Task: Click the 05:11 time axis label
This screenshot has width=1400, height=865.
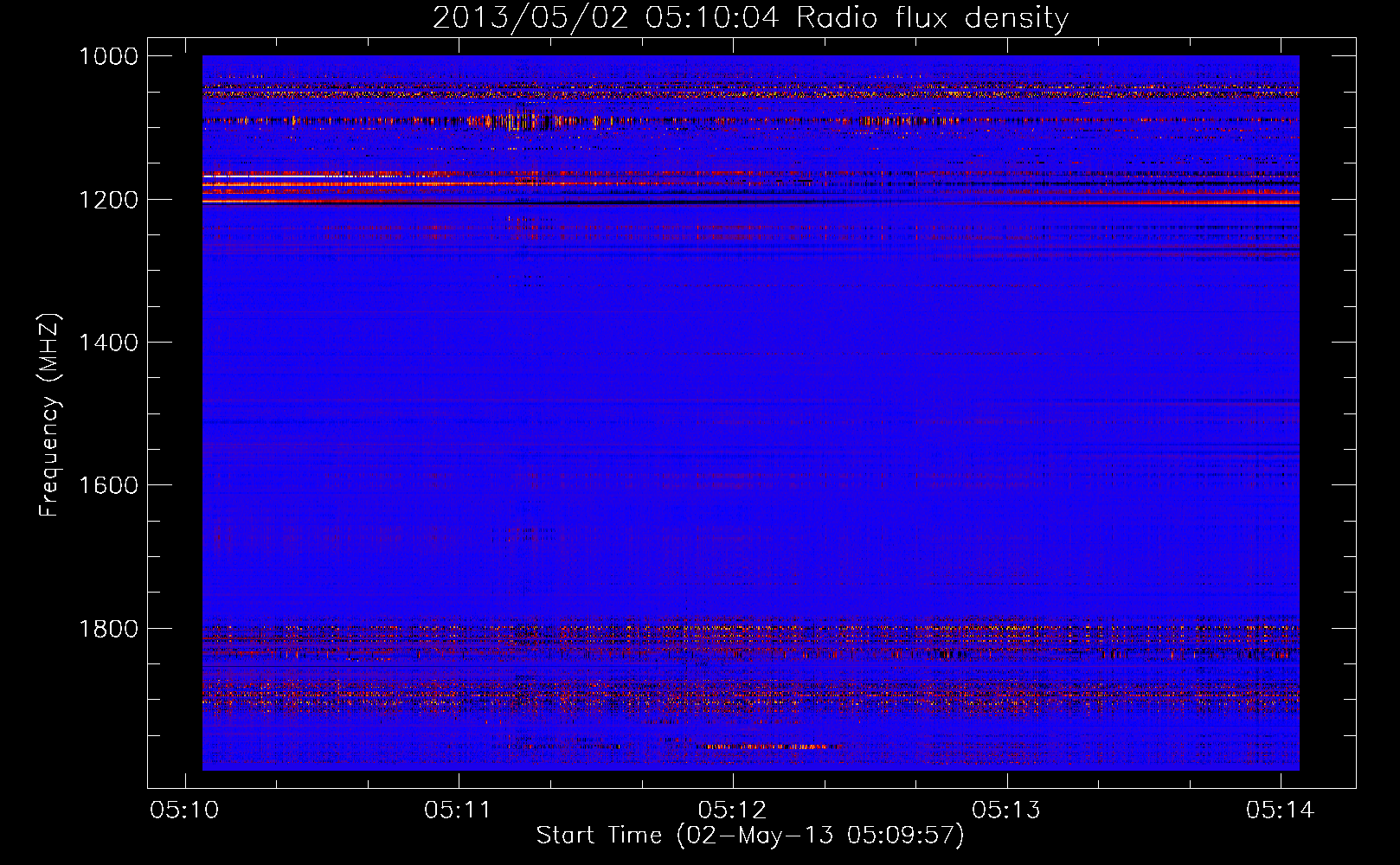Action: click(x=458, y=811)
